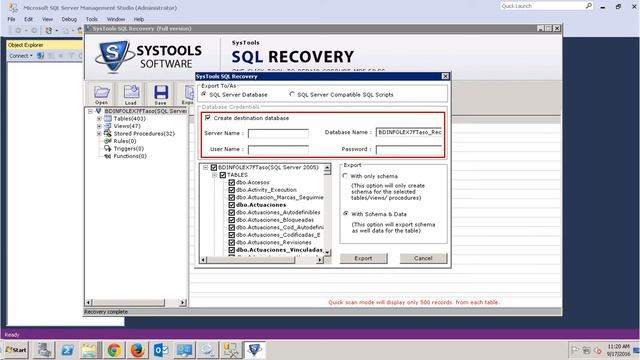Open the Debug menu in SSMS
The height and width of the screenshot is (360, 640).
coord(69,19)
